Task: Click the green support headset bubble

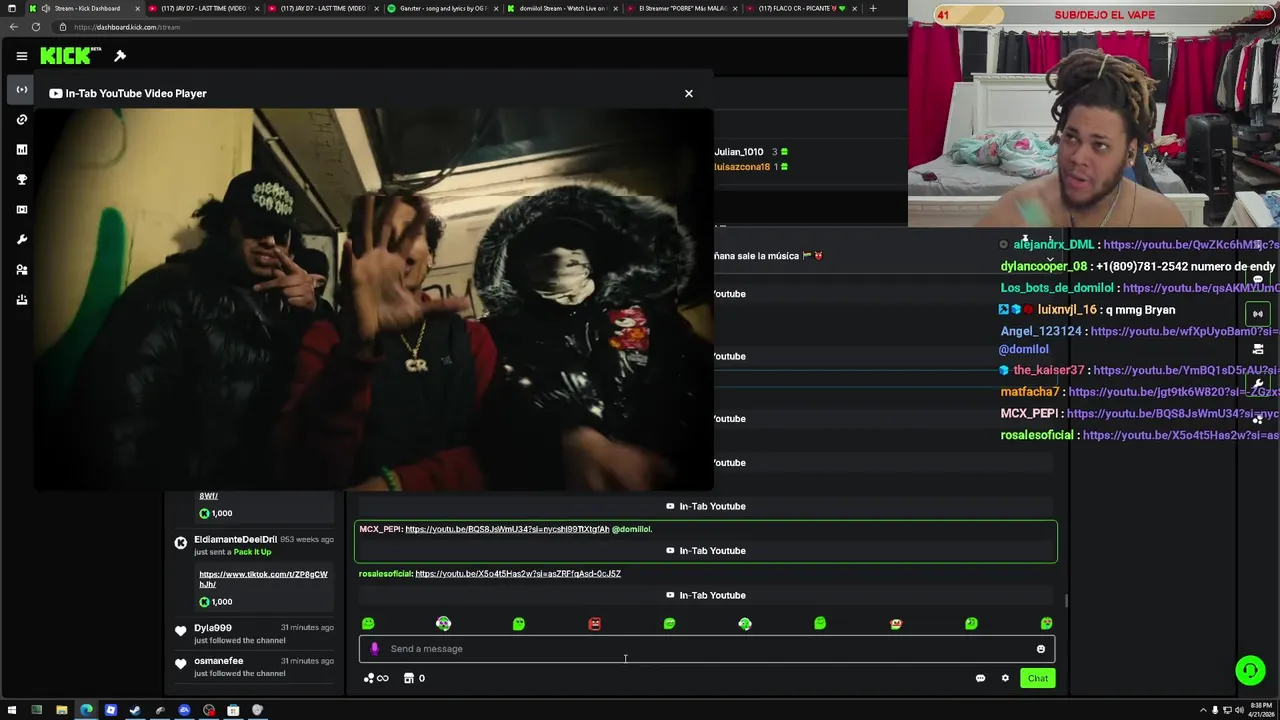Action: 1249,670
